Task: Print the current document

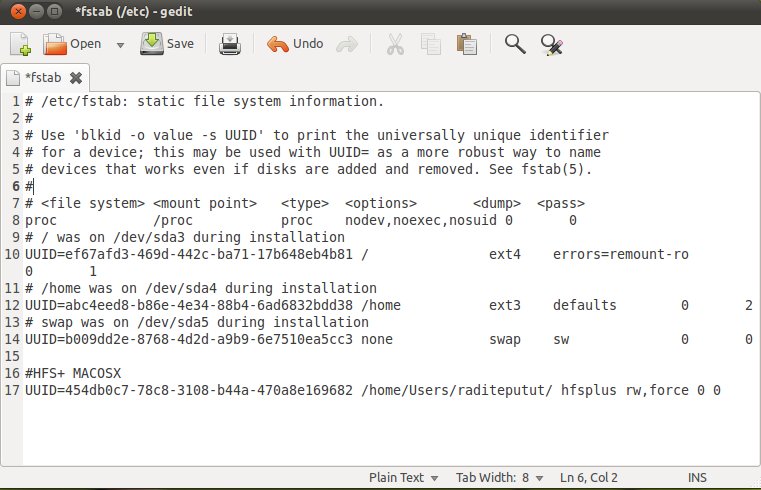Action: pyautogui.click(x=230, y=44)
